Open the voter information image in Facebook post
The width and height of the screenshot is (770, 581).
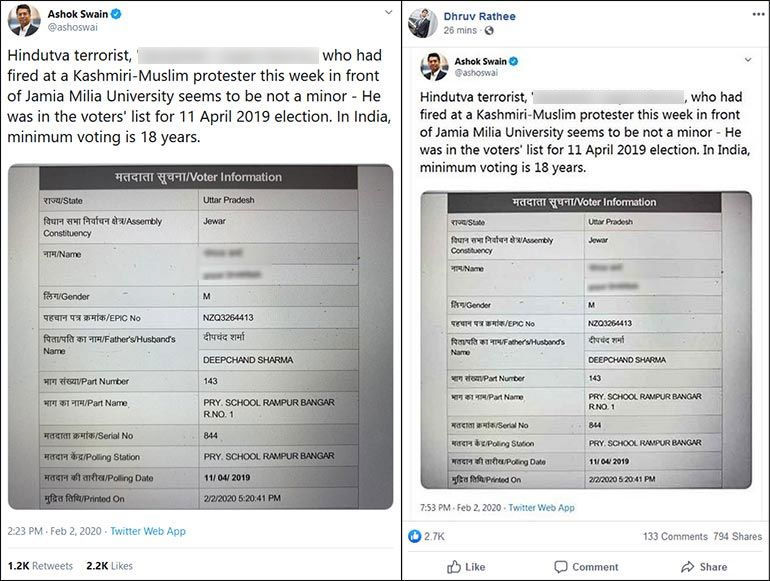point(585,339)
